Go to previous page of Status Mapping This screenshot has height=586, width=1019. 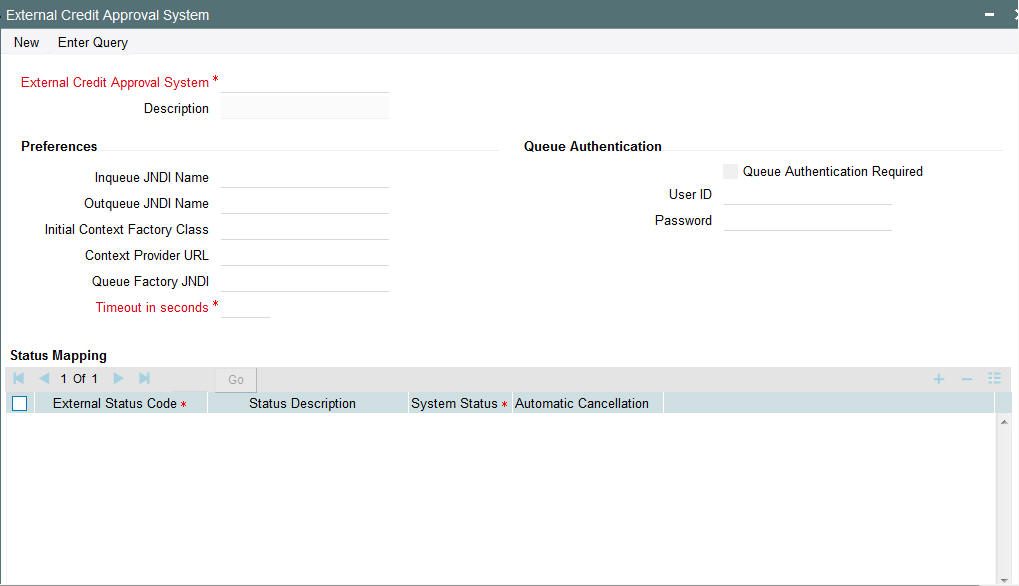tap(44, 379)
